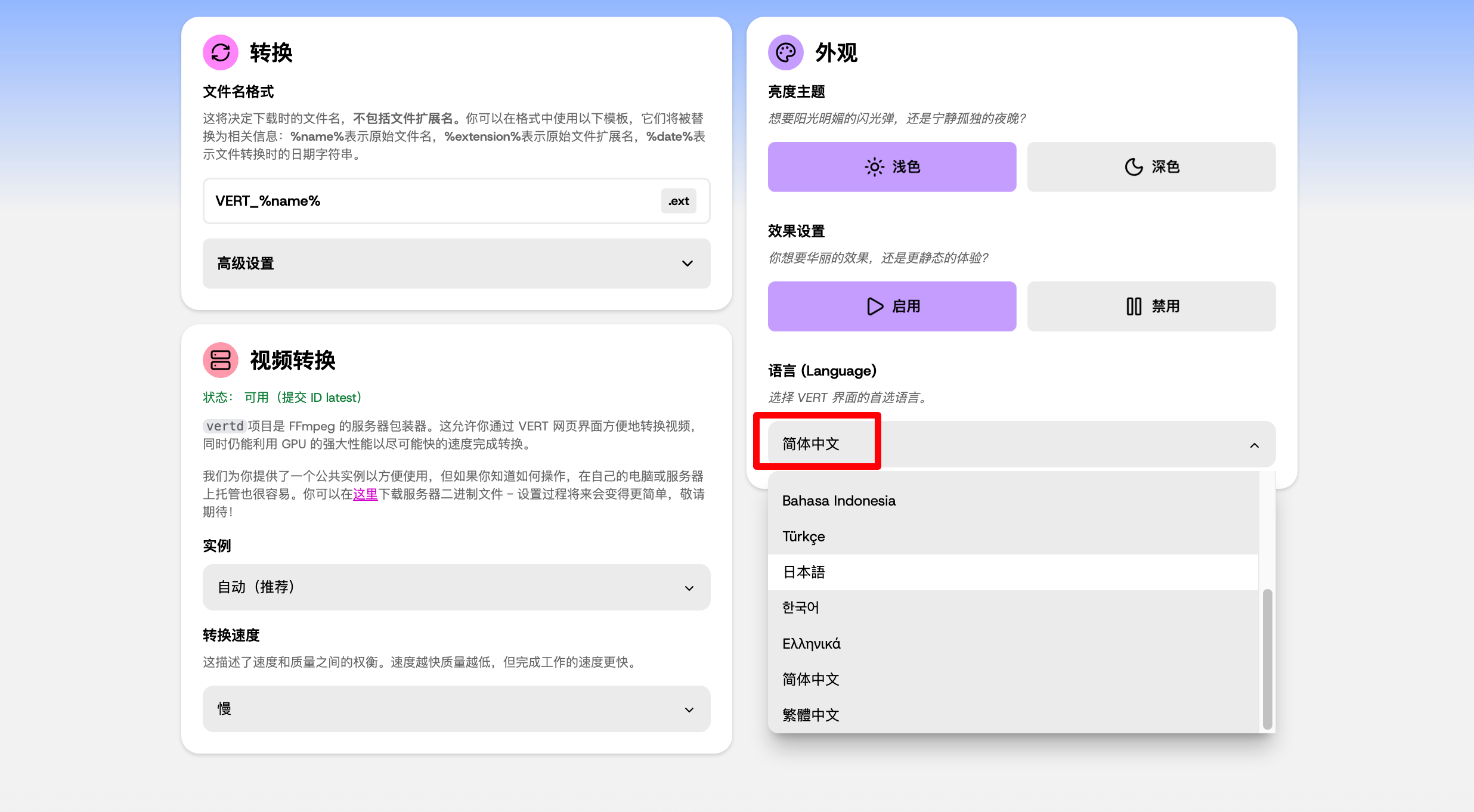Image resolution: width=1474 pixels, height=812 pixels.
Task: Expand the 高级设置 section
Action: (456, 263)
